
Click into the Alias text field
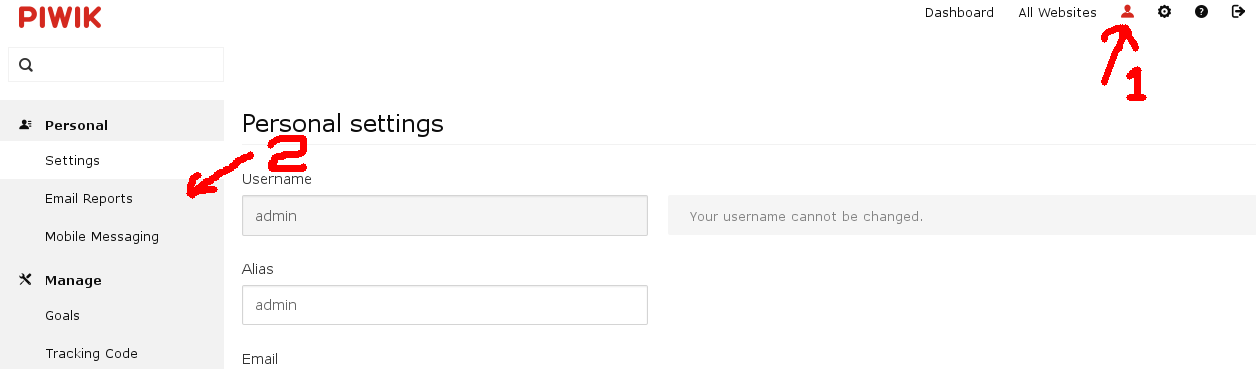coord(445,305)
